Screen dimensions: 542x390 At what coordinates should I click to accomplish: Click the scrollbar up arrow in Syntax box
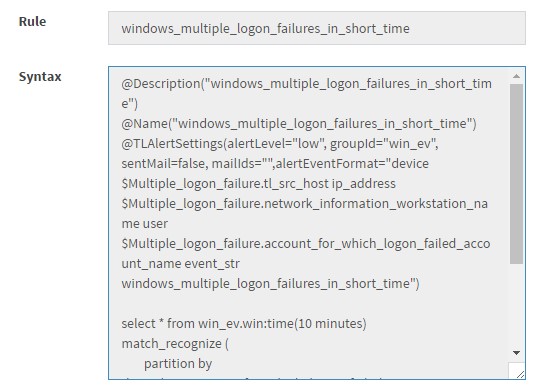[x=516, y=76]
